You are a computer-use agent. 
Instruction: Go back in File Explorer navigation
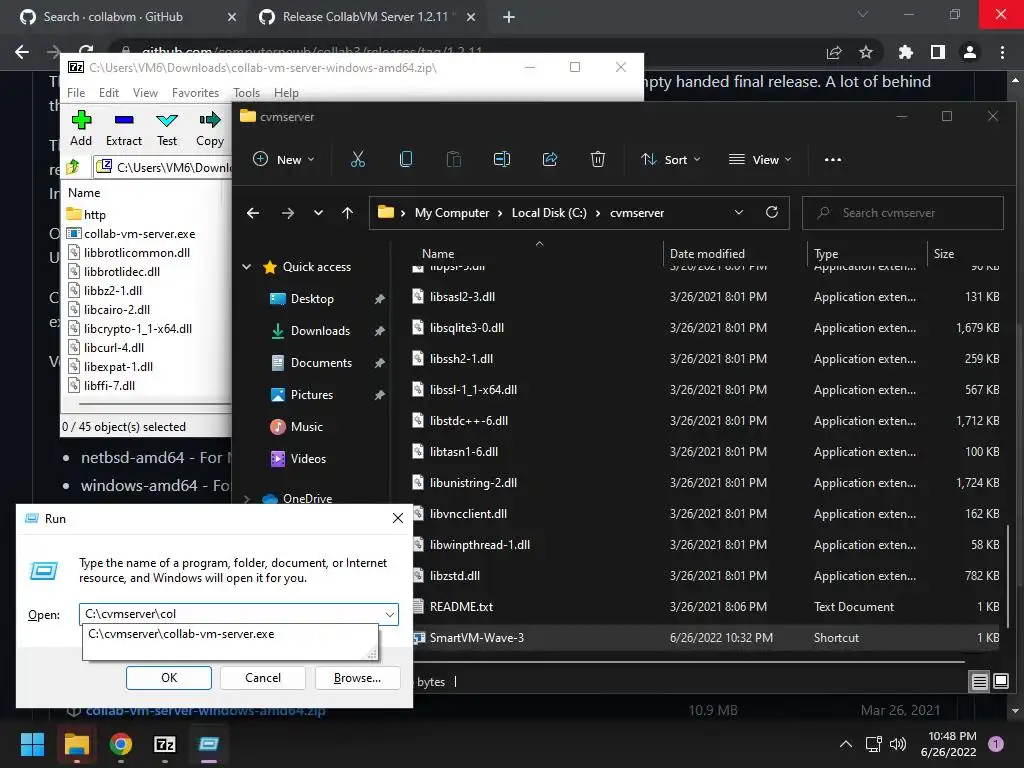(253, 213)
